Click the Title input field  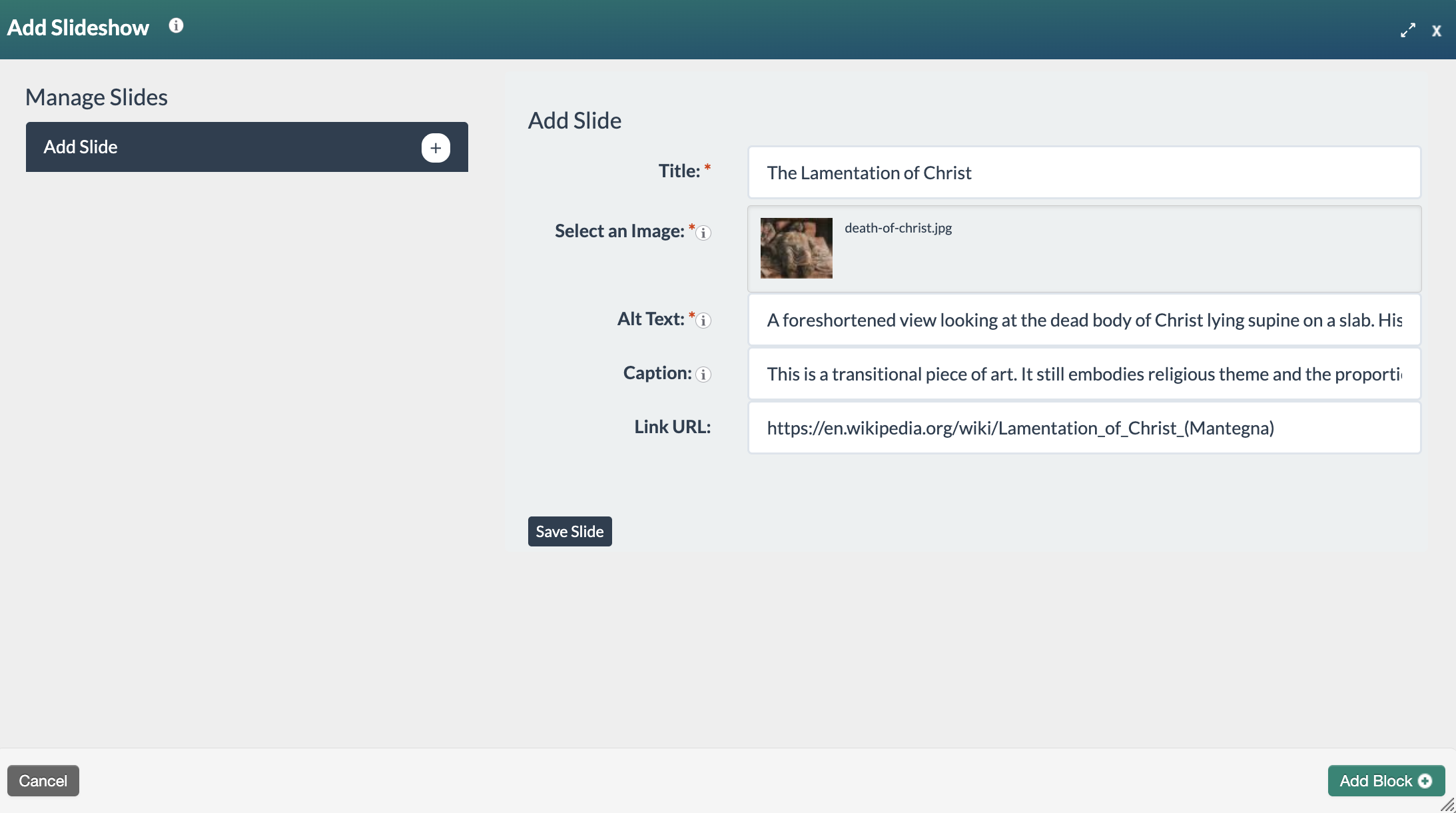click(x=1084, y=173)
